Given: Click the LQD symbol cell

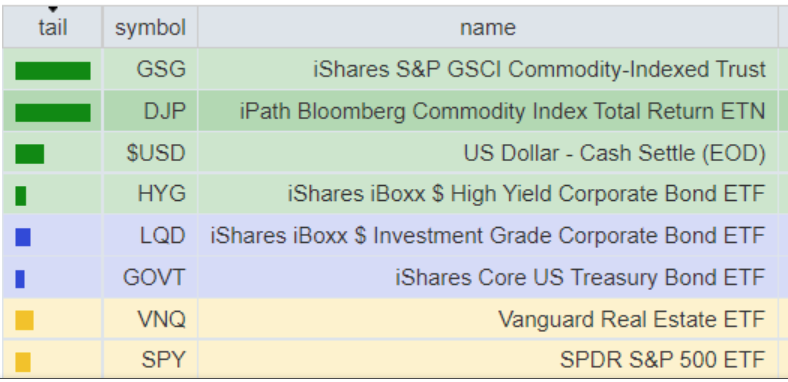Looking at the screenshot, I should (150, 236).
